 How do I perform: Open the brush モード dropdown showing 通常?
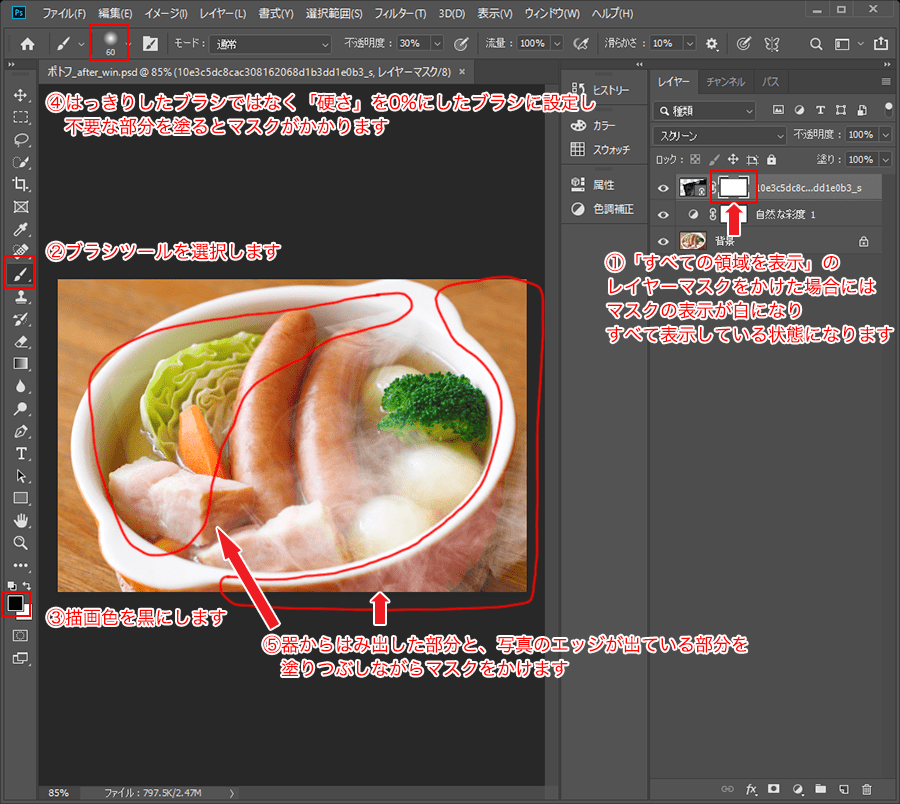tap(270, 44)
